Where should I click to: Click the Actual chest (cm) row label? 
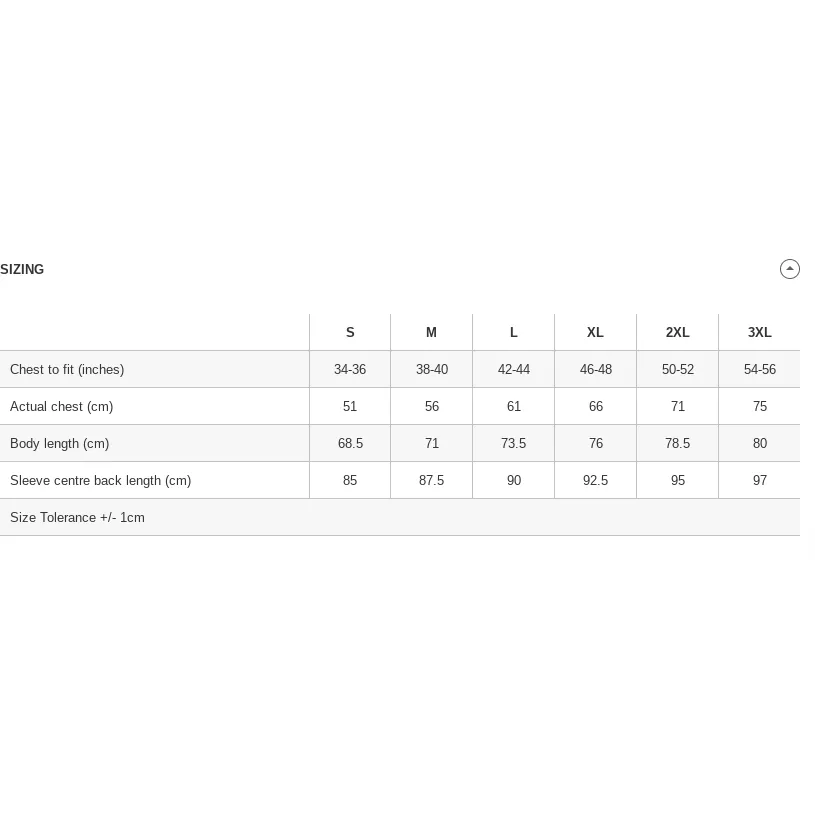click(x=61, y=406)
